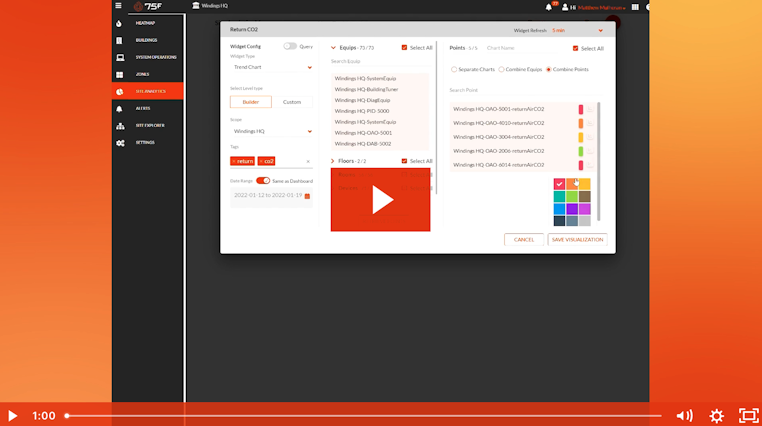Open the apps grid icon in top bar
The width and height of the screenshot is (762, 426).
tap(635, 7)
